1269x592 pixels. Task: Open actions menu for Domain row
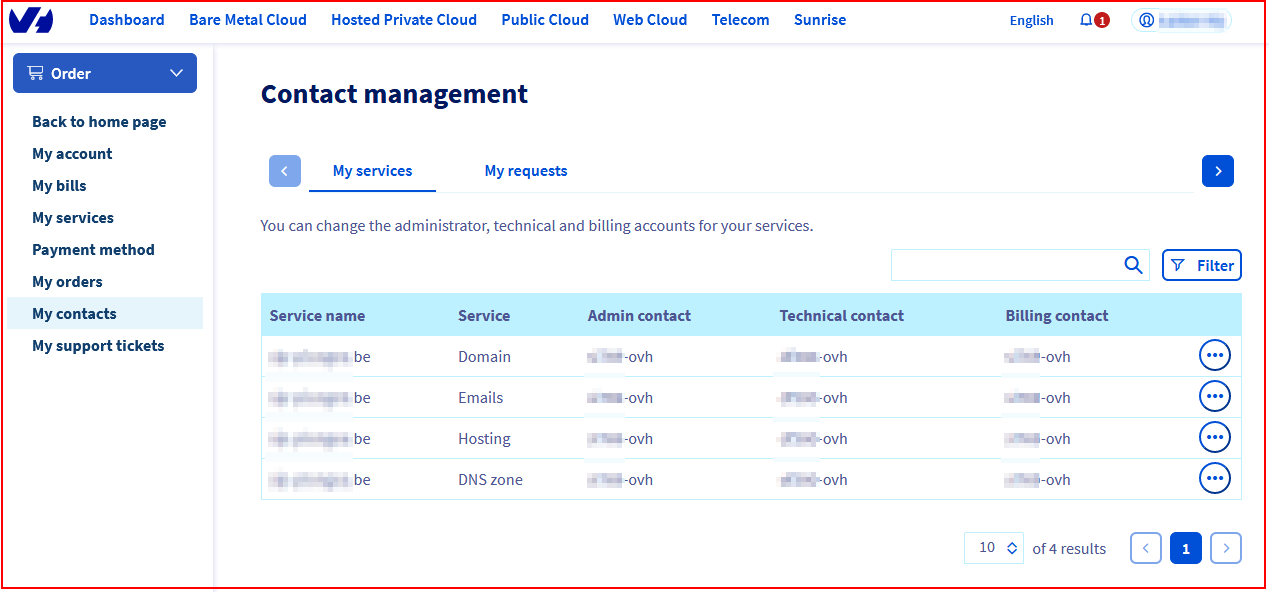[1214, 356]
